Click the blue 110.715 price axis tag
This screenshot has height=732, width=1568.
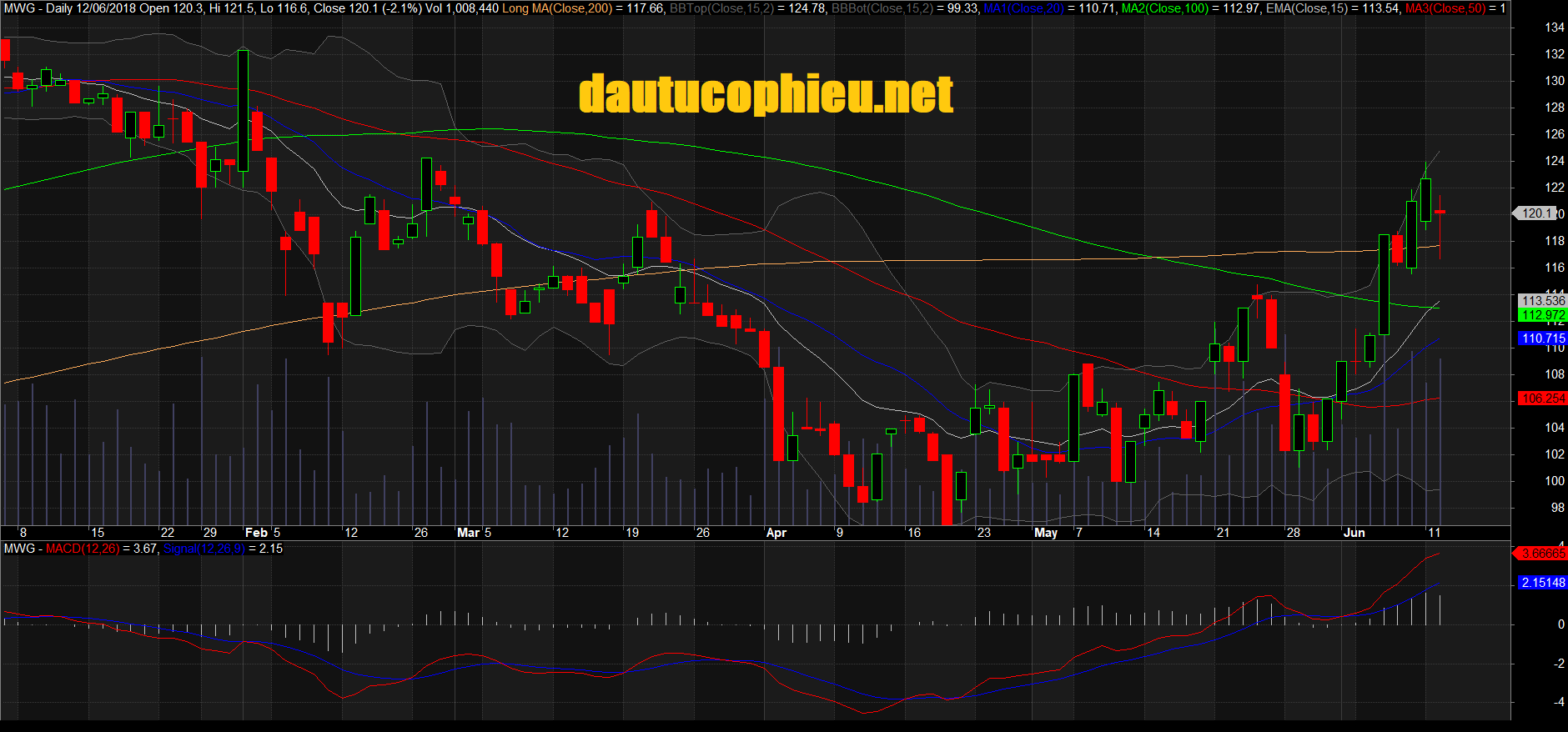tap(1542, 338)
